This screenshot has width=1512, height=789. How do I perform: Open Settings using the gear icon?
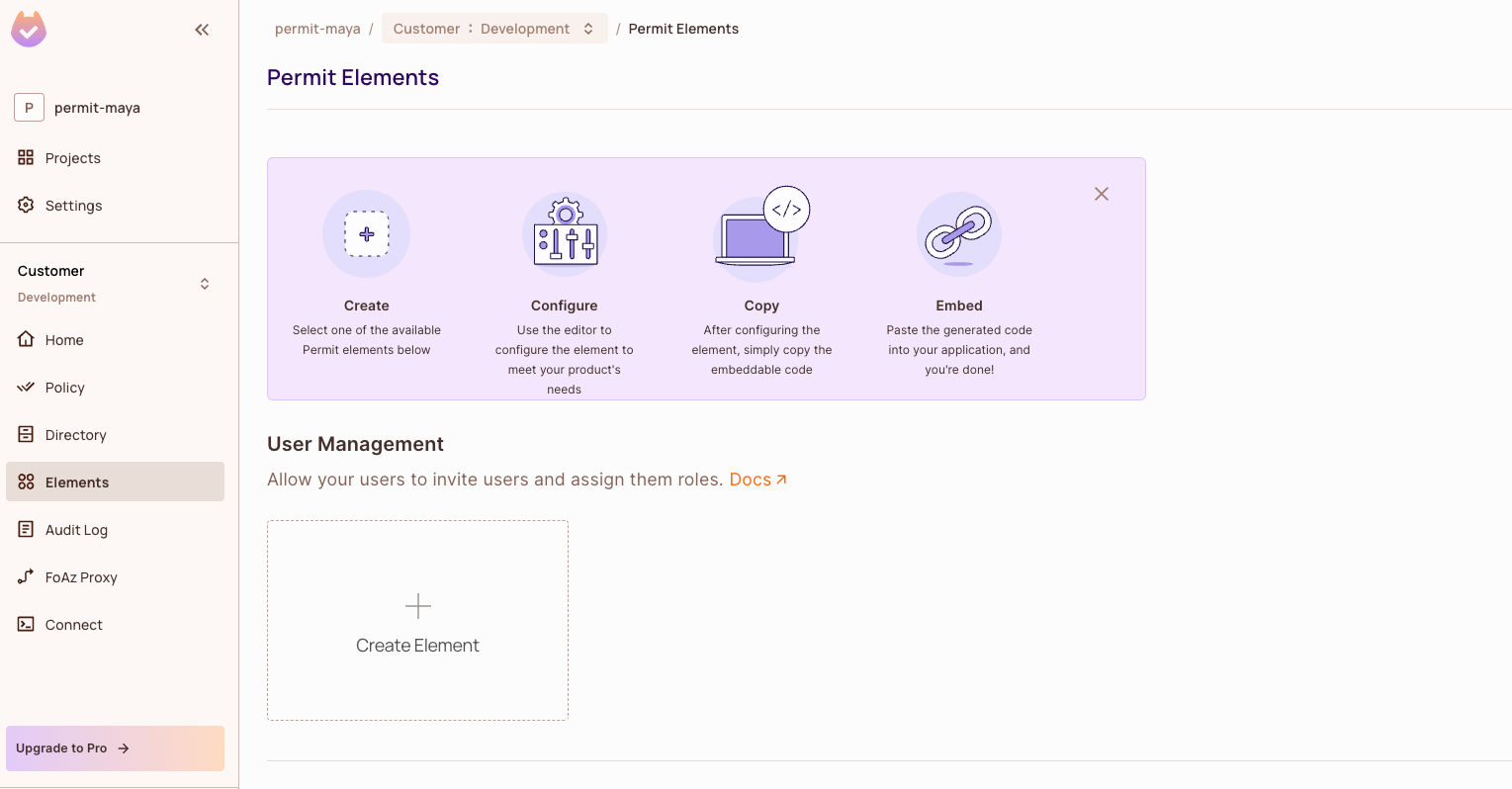[x=25, y=205]
